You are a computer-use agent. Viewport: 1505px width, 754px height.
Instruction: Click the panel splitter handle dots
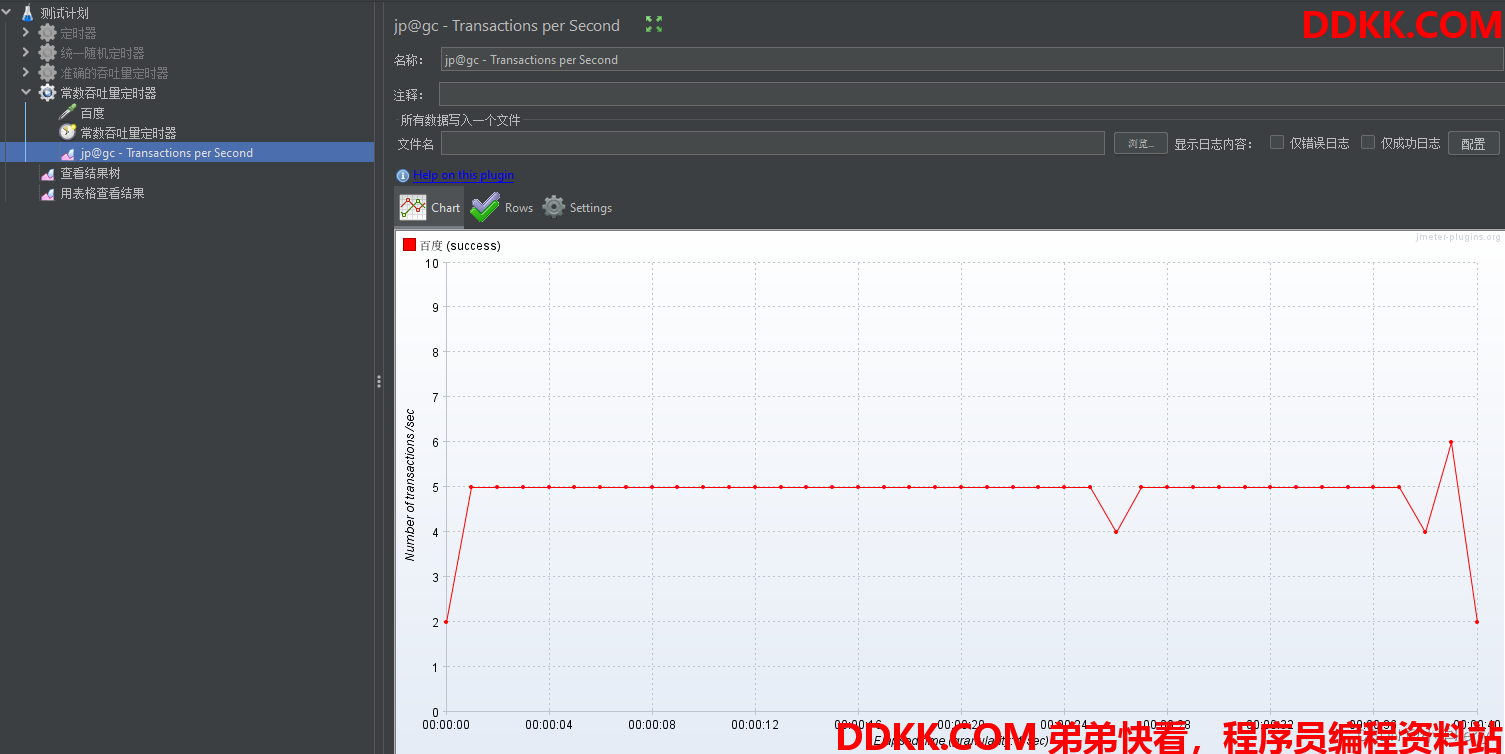click(x=379, y=381)
